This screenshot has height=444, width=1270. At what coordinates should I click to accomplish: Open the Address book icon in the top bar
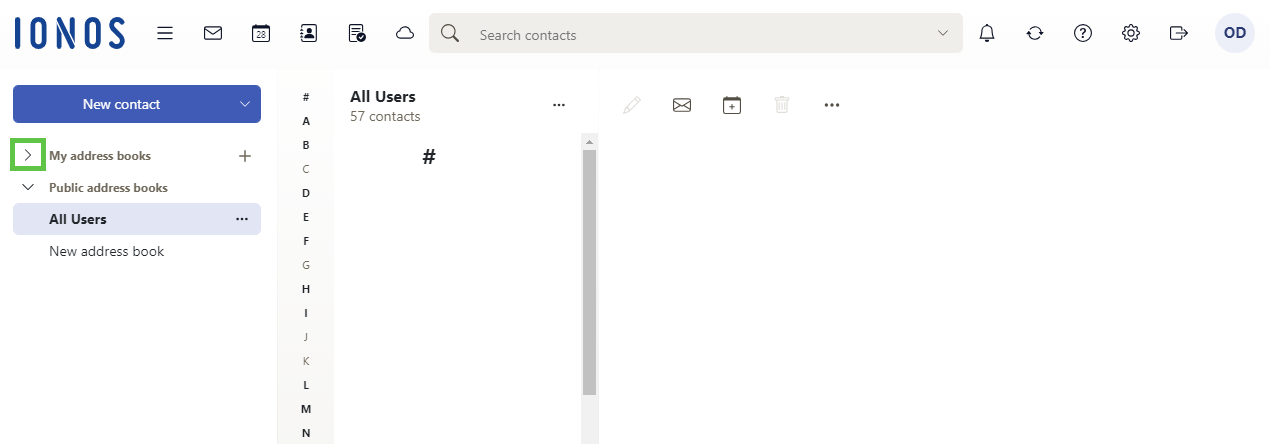click(x=309, y=33)
